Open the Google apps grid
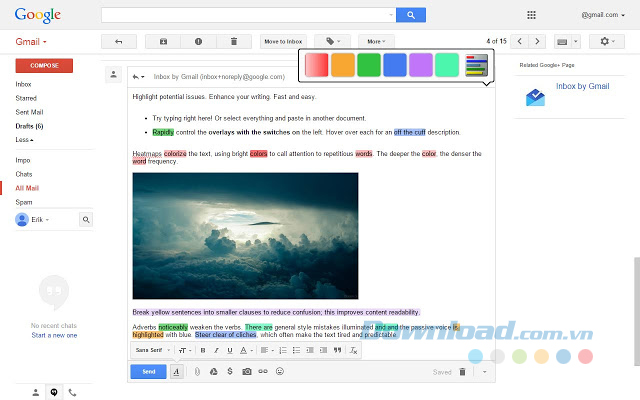This screenshot has width=640, height=400. click(531, 15)
